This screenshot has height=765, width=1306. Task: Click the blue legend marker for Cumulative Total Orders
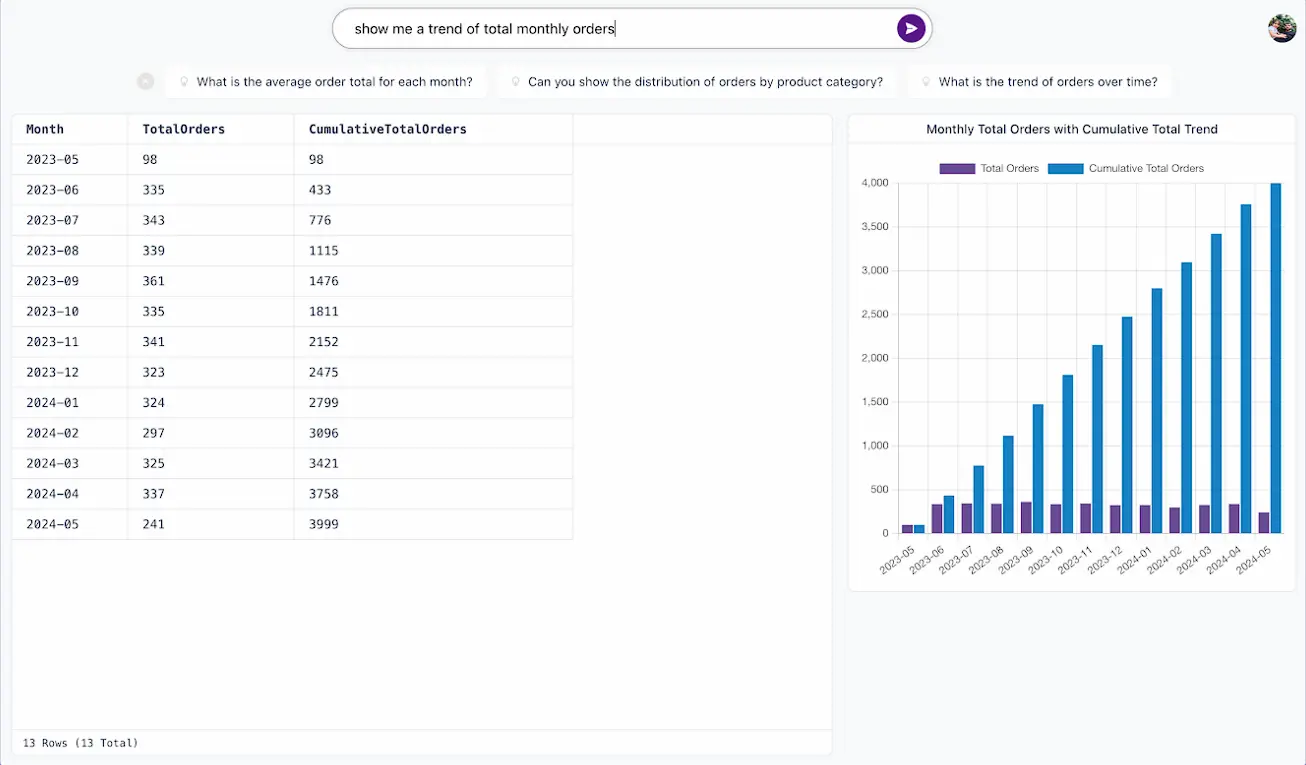[x=1063, y=168]
